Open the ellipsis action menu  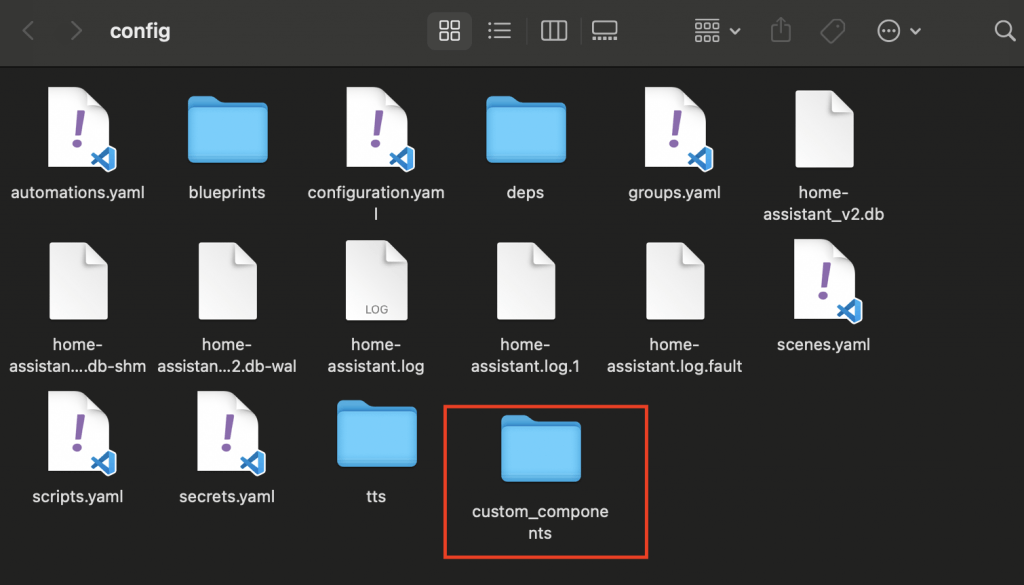coord(899,31)
